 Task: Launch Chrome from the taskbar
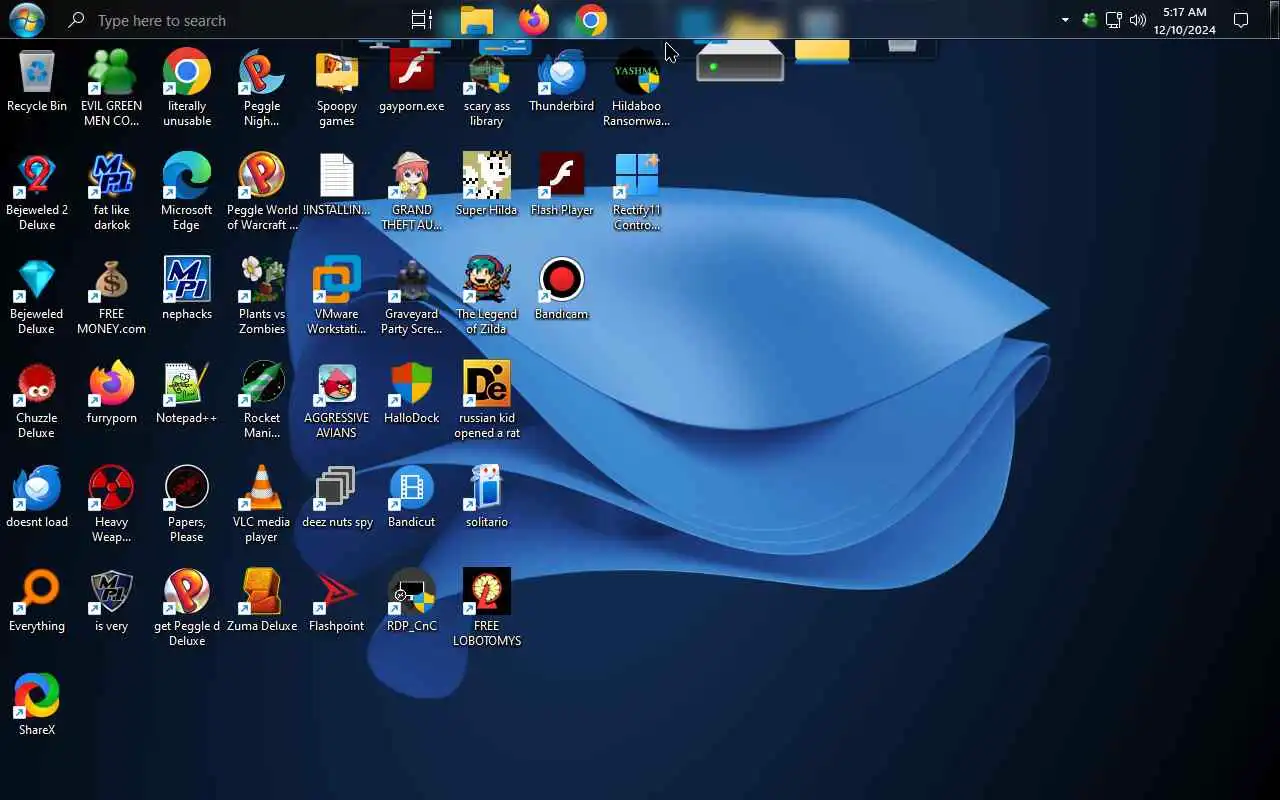pyautogui.click(x=591, y=20)
